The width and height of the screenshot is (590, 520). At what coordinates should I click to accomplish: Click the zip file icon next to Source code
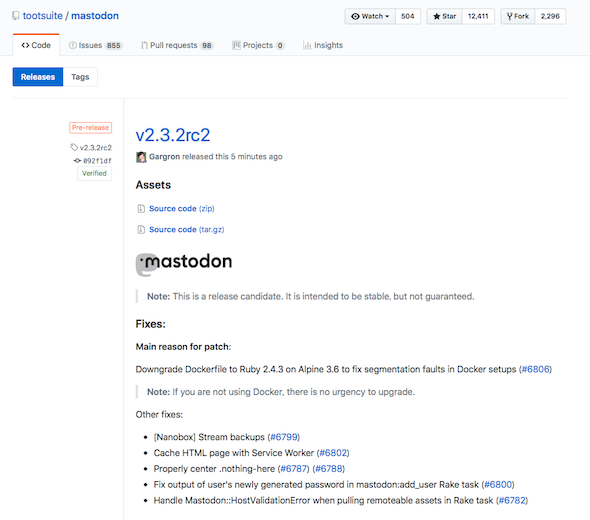pyautogui.click(x=141, y=208)
